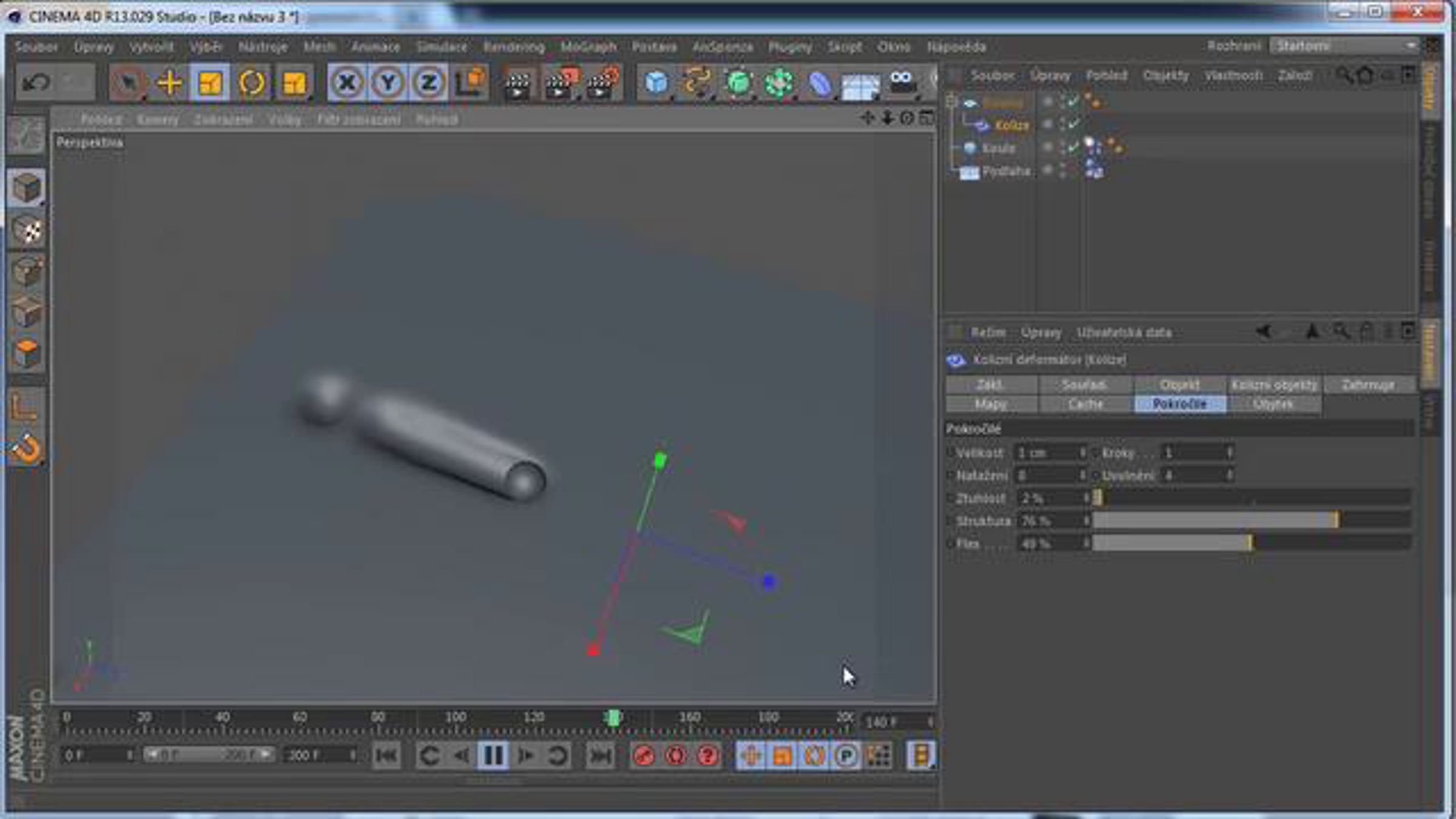The width and height of the screenshot is (1456, 819).
Task: Select the live selection arrow tool
Action: (128, 82)
